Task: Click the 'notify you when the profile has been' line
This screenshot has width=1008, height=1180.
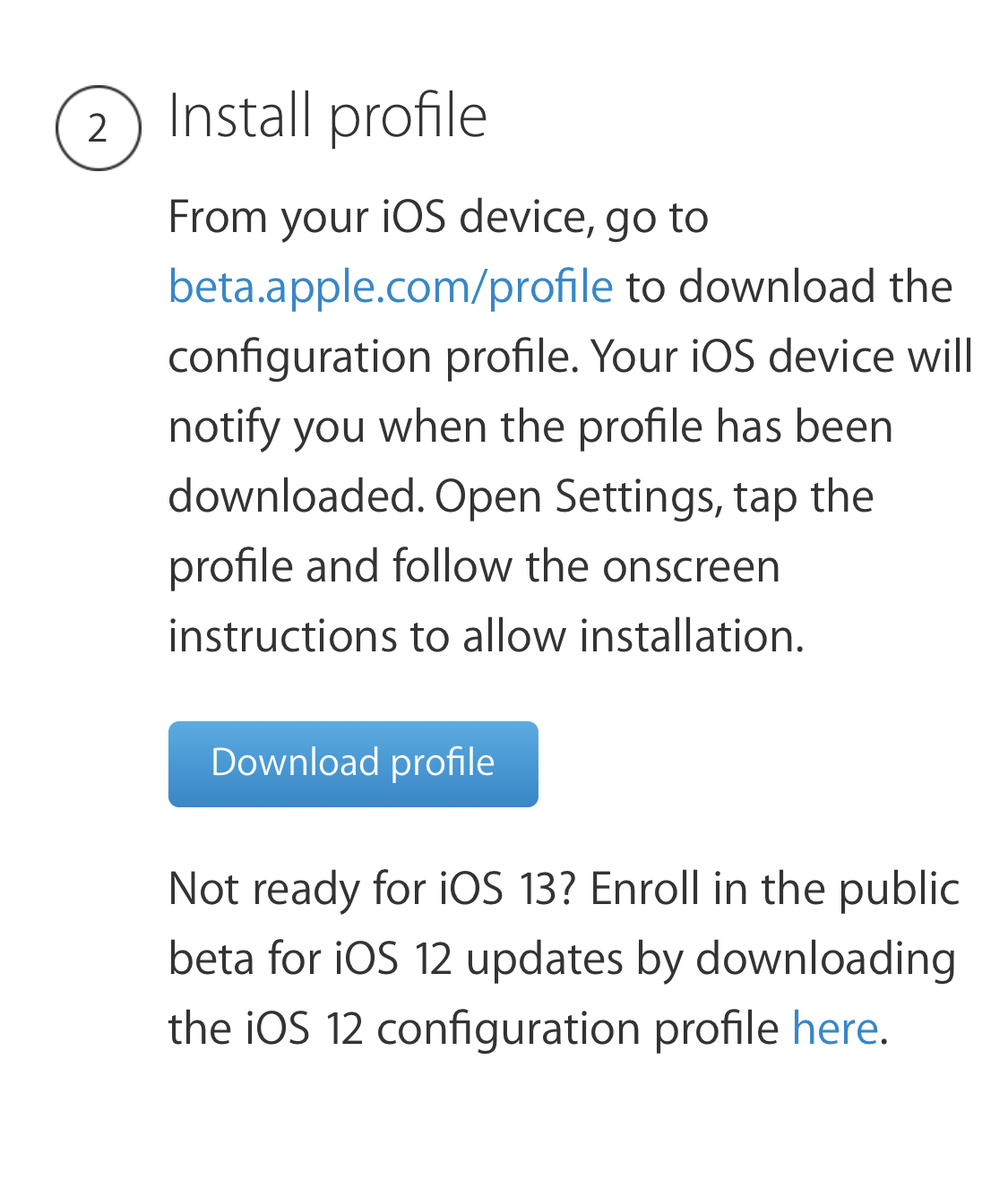Action: point(530,427)
